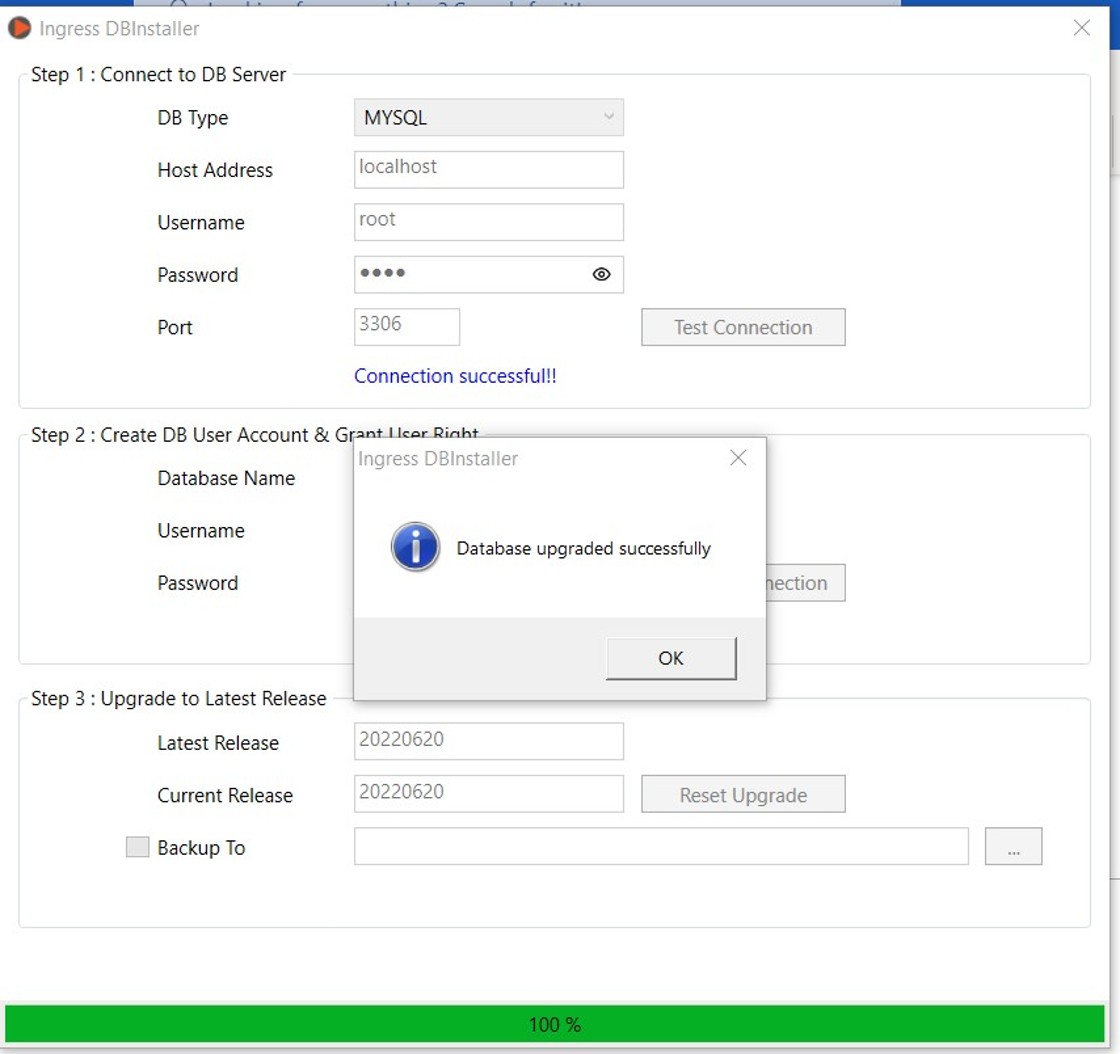Click the Current Release label
Screen dimensions: 1120x1054
tap(225, 795)
